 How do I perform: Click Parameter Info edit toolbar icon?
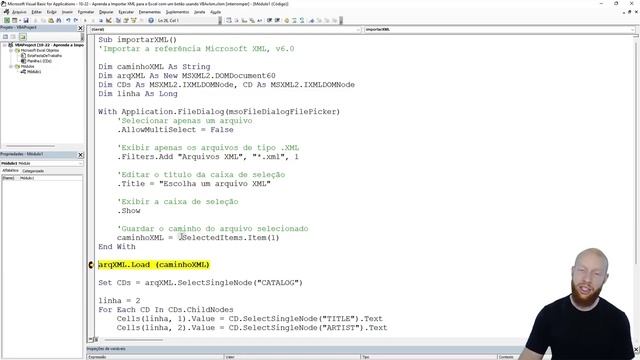tap(252, 20)
